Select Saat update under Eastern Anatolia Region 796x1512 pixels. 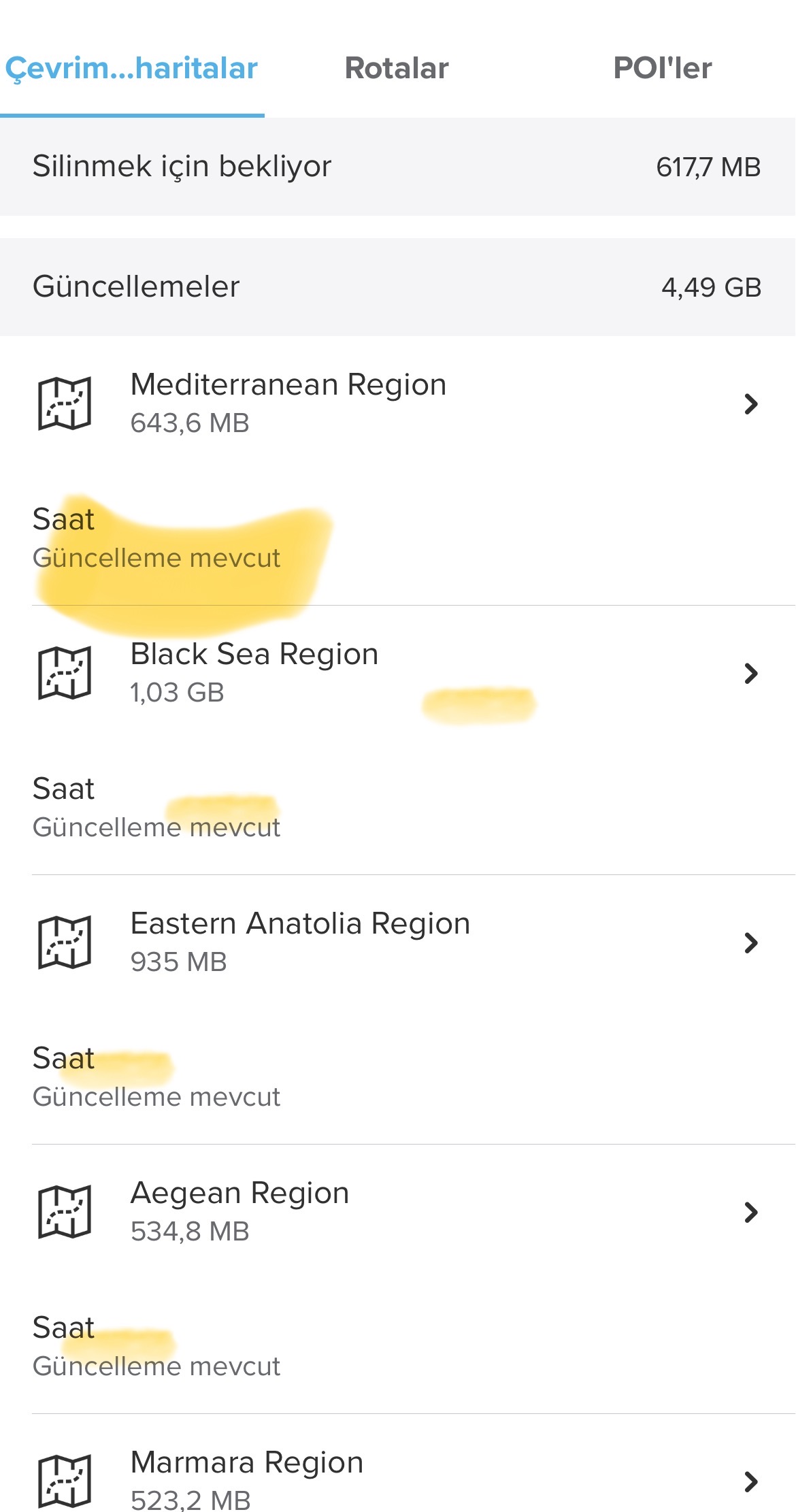pyautogui.click(x=156, y=1077)
